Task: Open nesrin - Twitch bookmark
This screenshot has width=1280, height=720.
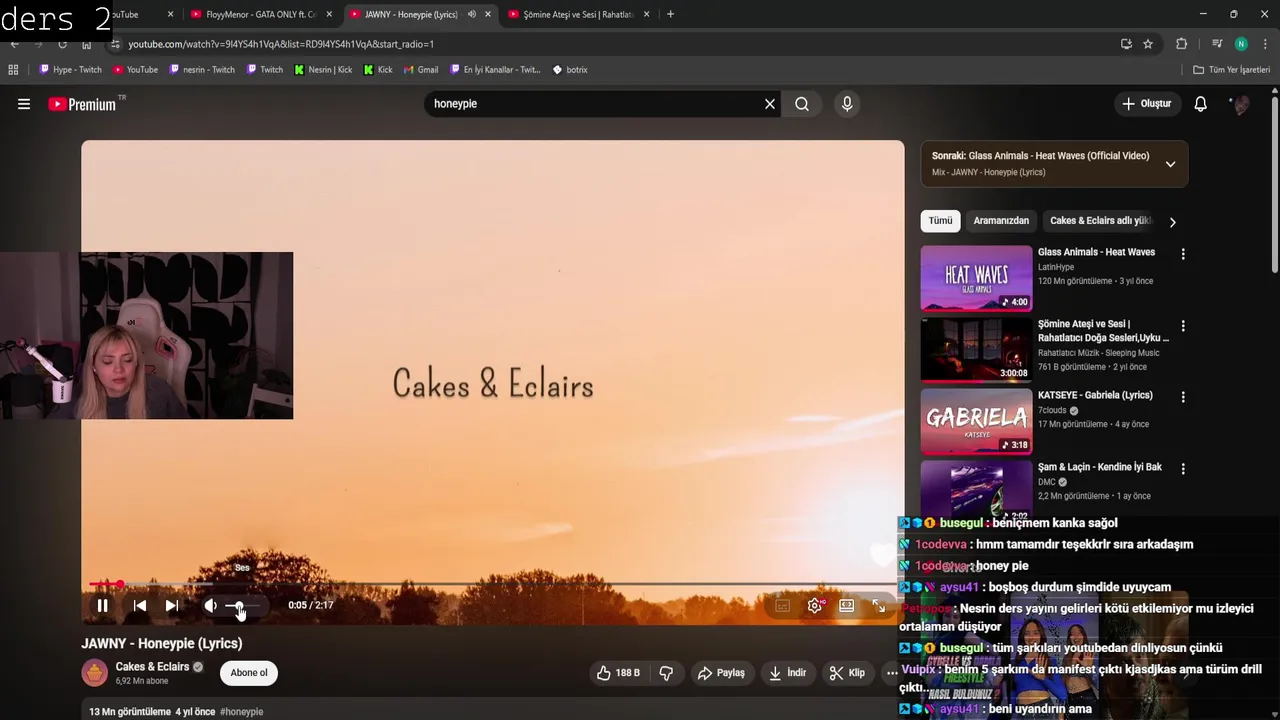Action: [202, 70]
